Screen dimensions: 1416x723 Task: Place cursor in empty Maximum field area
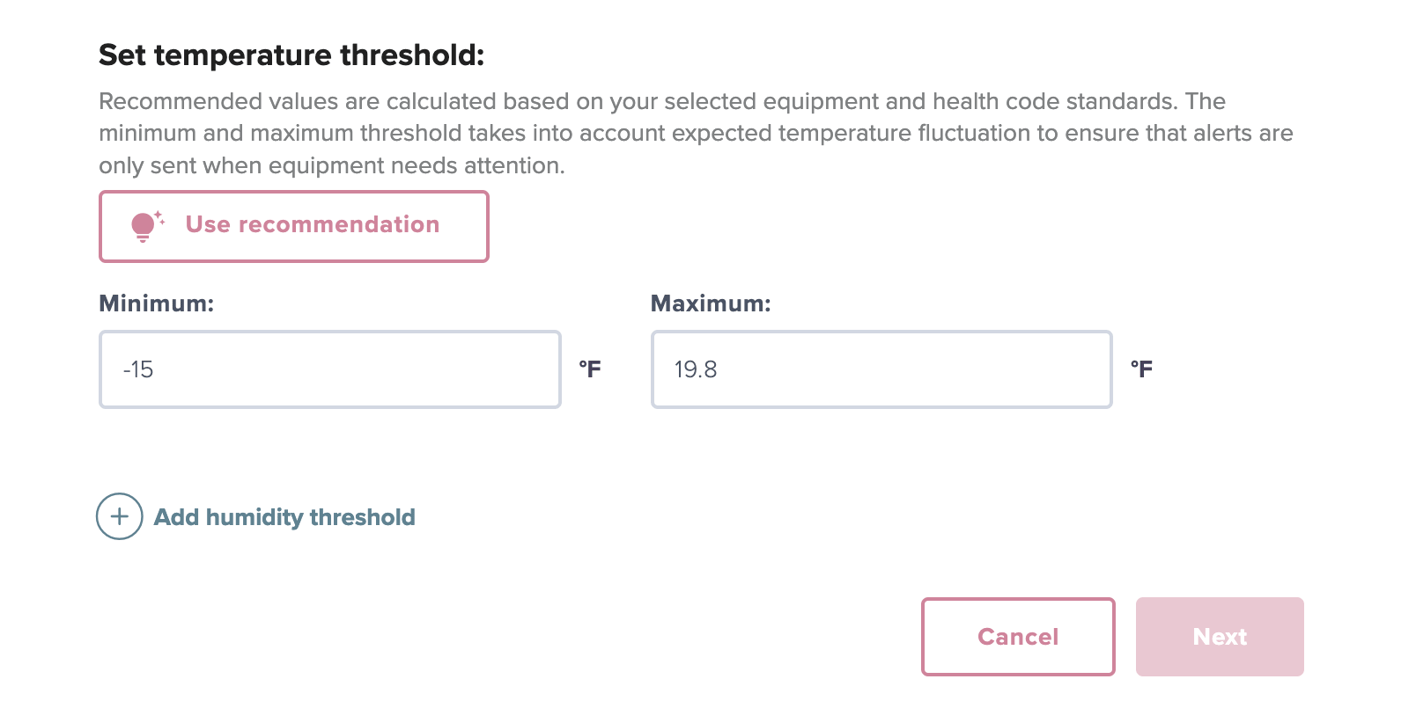coord(950,370)
